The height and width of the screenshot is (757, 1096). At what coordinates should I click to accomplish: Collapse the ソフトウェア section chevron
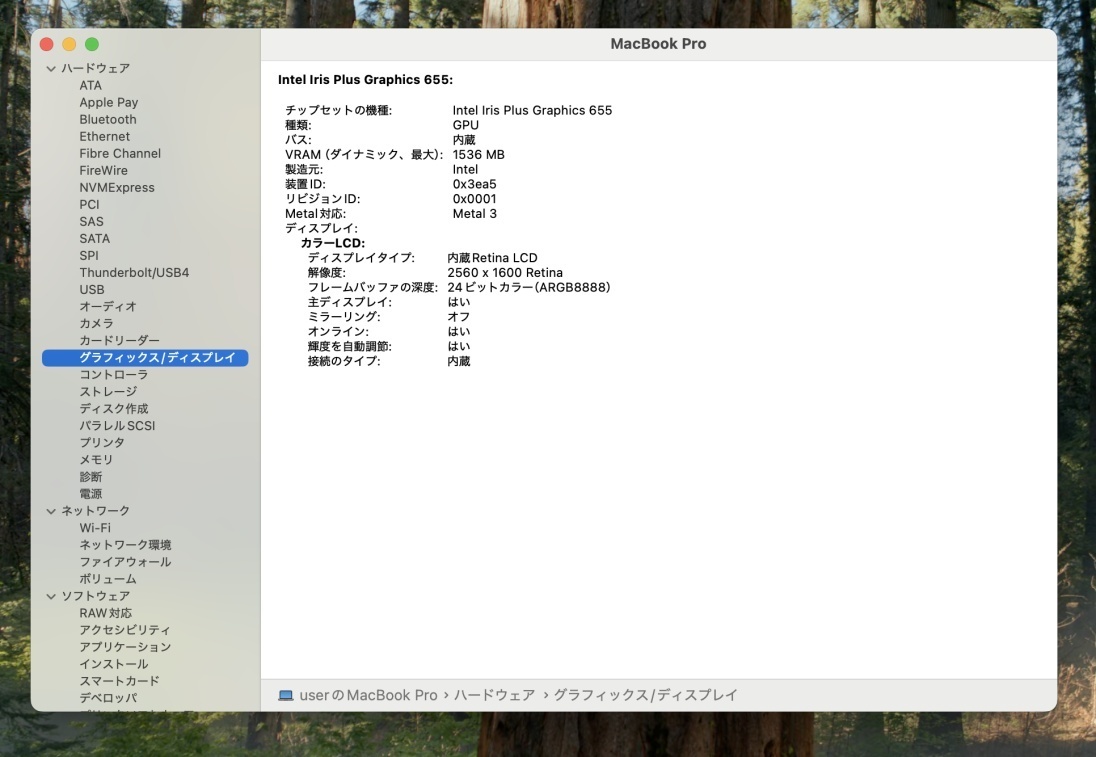pyautogui.click(x=51, y=596)
